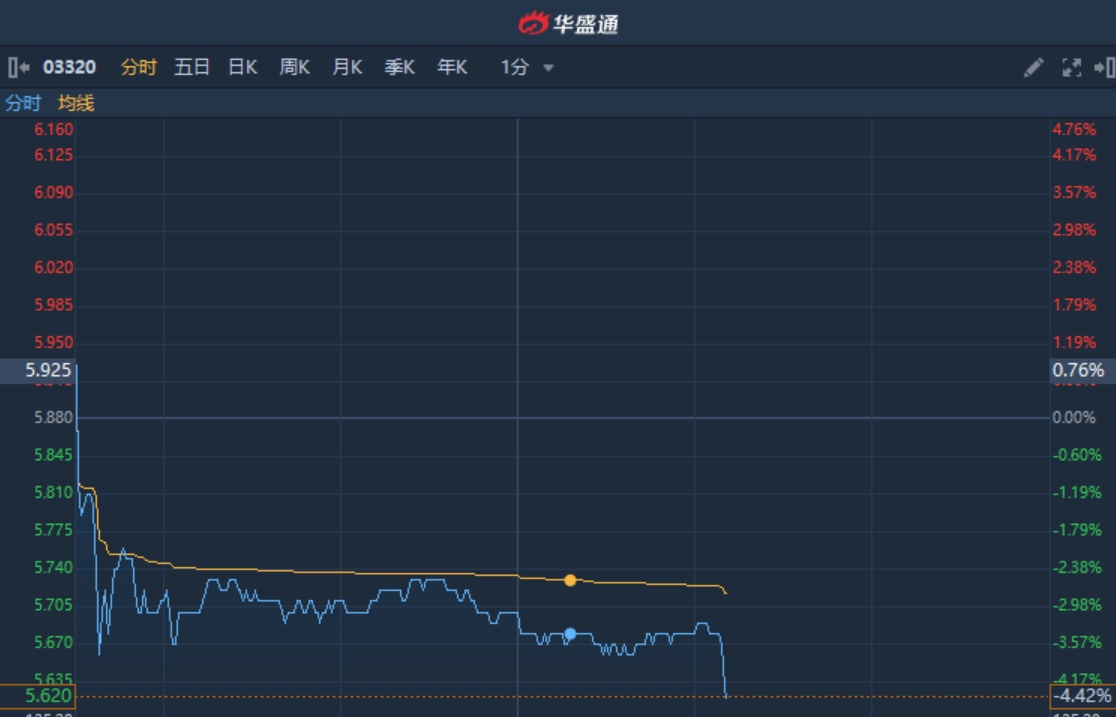Click the 华盛通 logo icon

[x=534, y=23]
